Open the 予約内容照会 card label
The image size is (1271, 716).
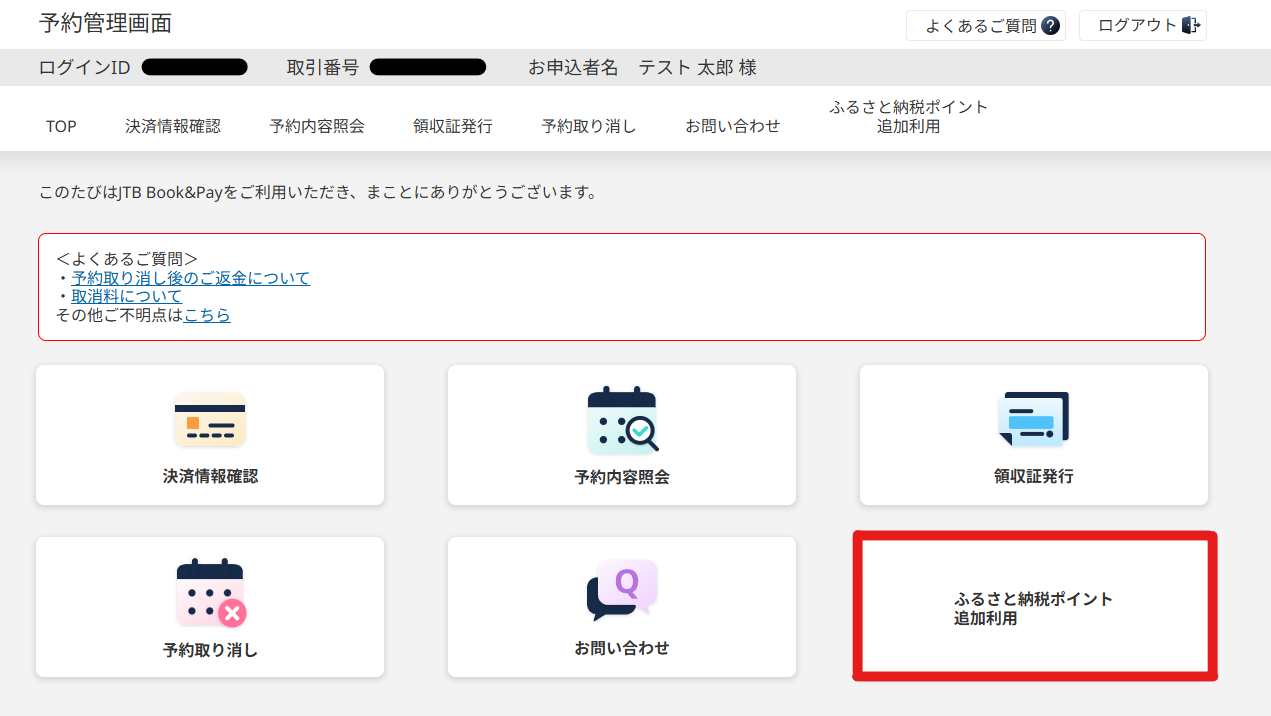click(x=622, y=477)
